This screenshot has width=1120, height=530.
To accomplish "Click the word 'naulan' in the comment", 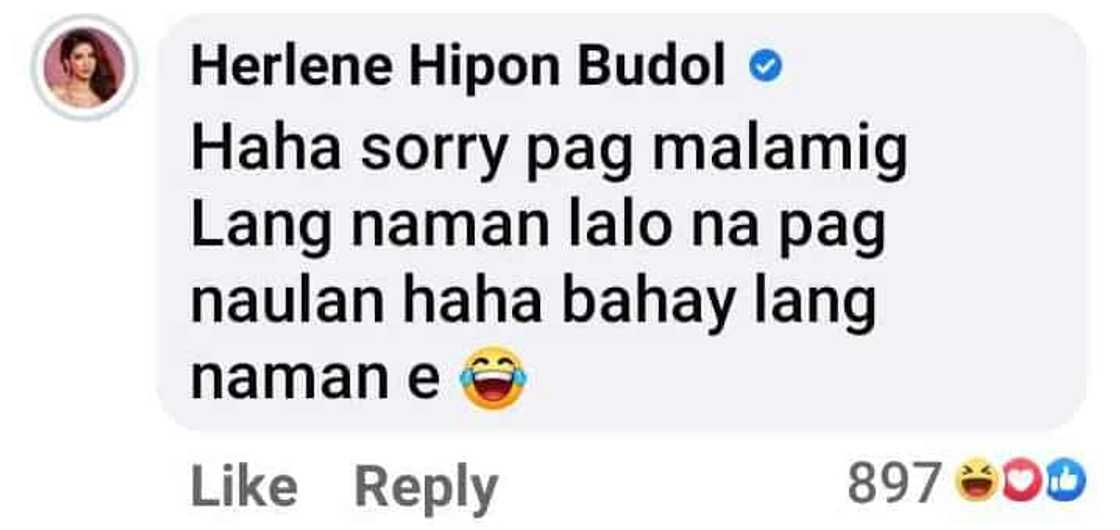I will [288, 303].
